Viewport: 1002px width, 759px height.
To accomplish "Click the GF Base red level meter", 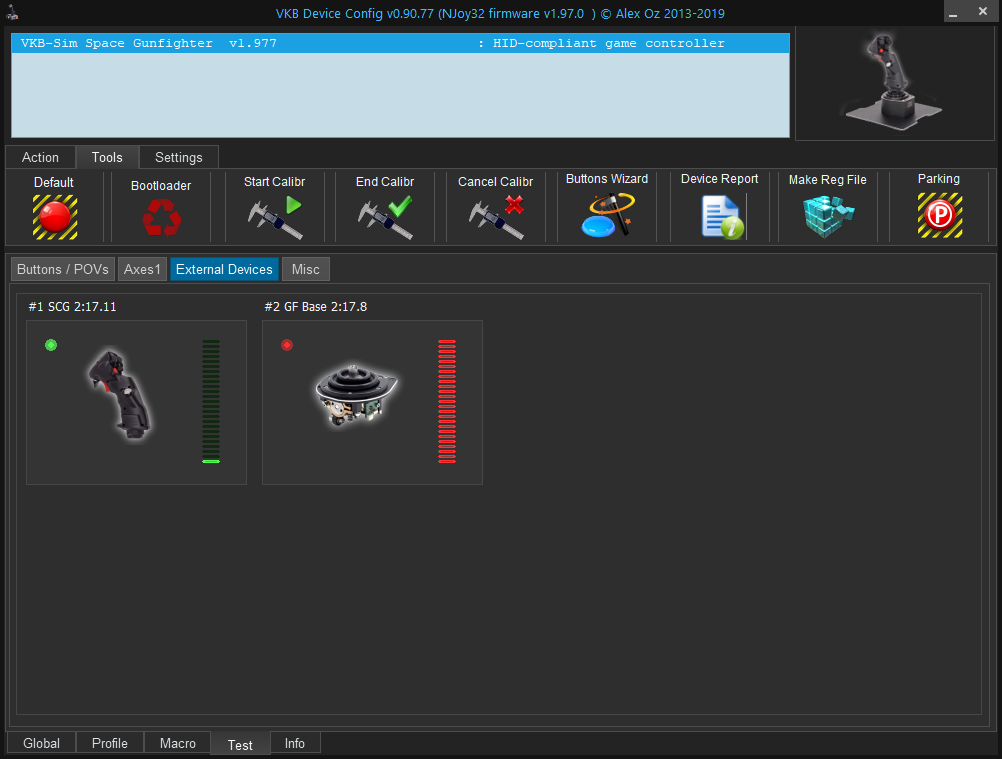I will pos(447,401).
